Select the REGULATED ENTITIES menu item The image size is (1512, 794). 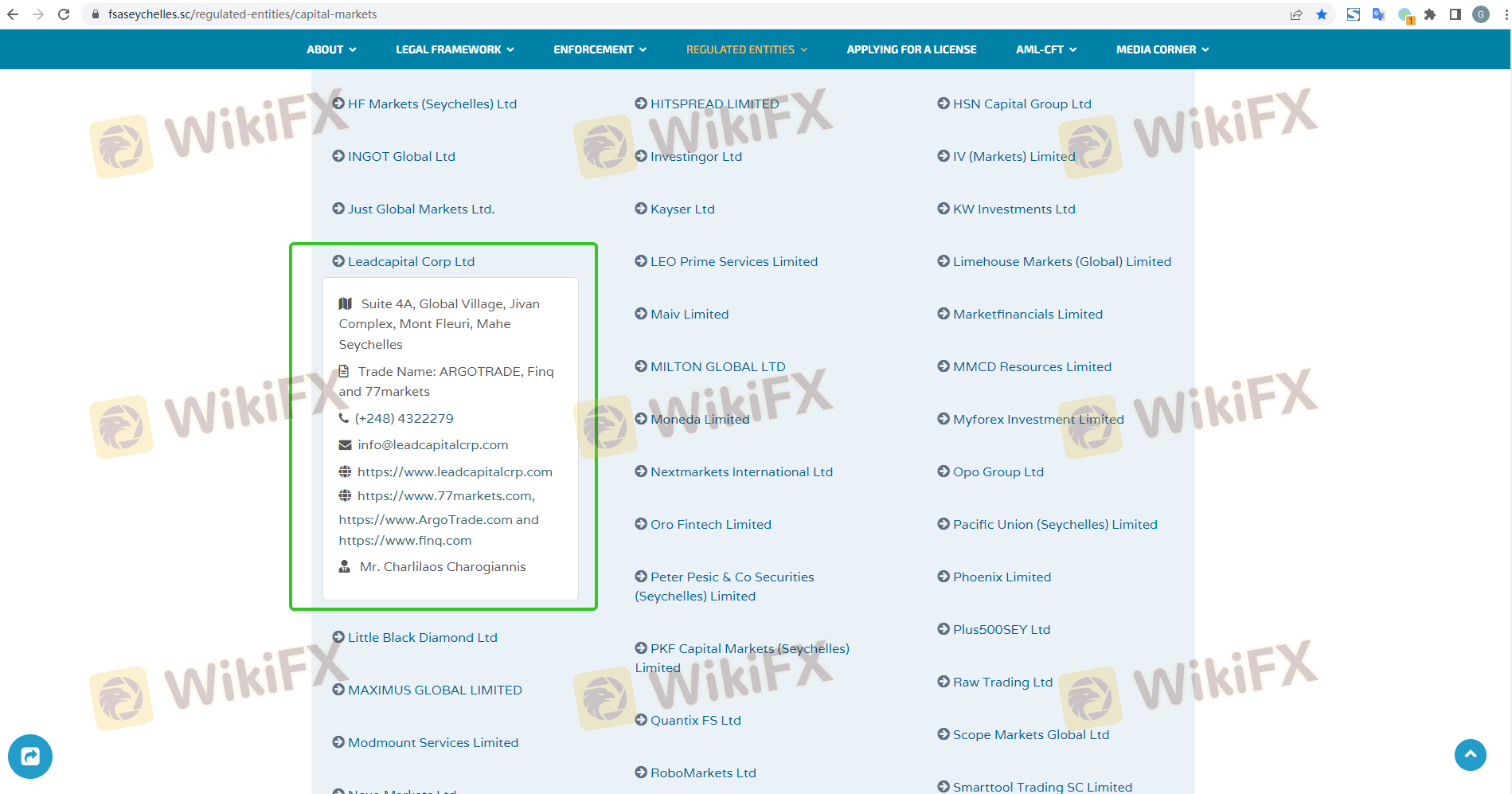tap(746, 49)
